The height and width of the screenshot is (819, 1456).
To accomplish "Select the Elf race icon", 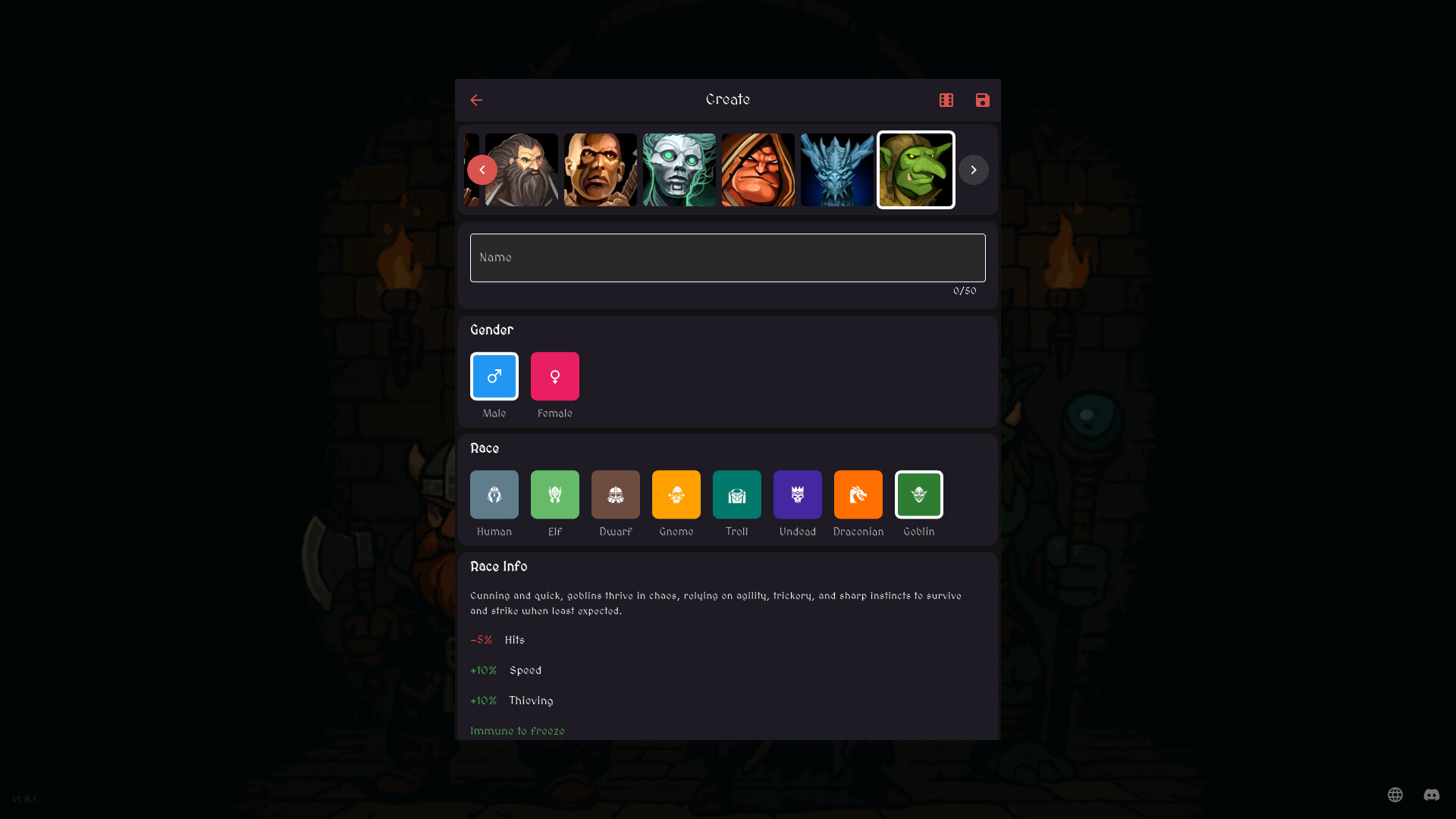I will (554, 494).
